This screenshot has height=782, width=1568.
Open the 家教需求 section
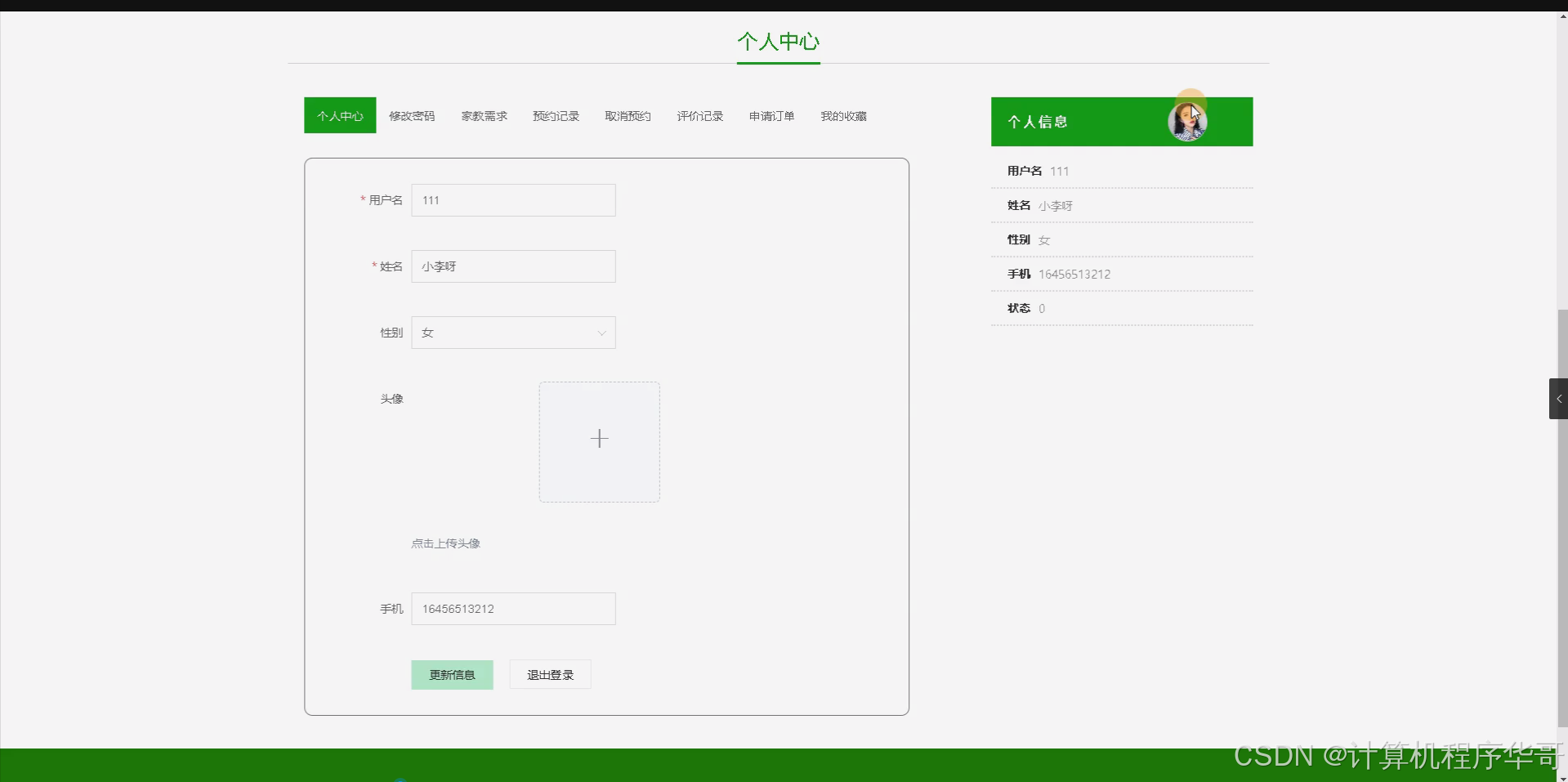[484, 115]
